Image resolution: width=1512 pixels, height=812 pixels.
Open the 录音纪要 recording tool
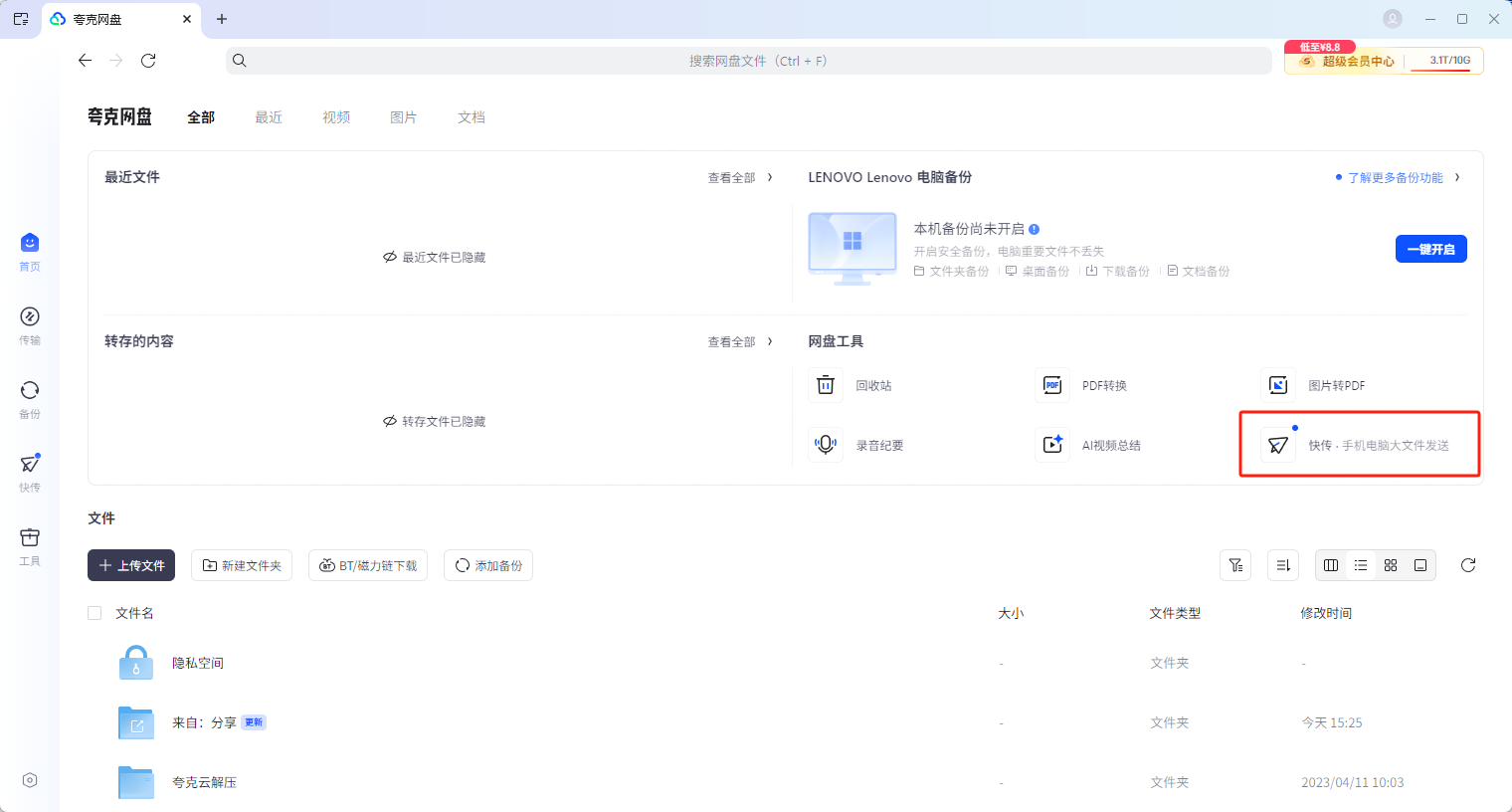826,445
